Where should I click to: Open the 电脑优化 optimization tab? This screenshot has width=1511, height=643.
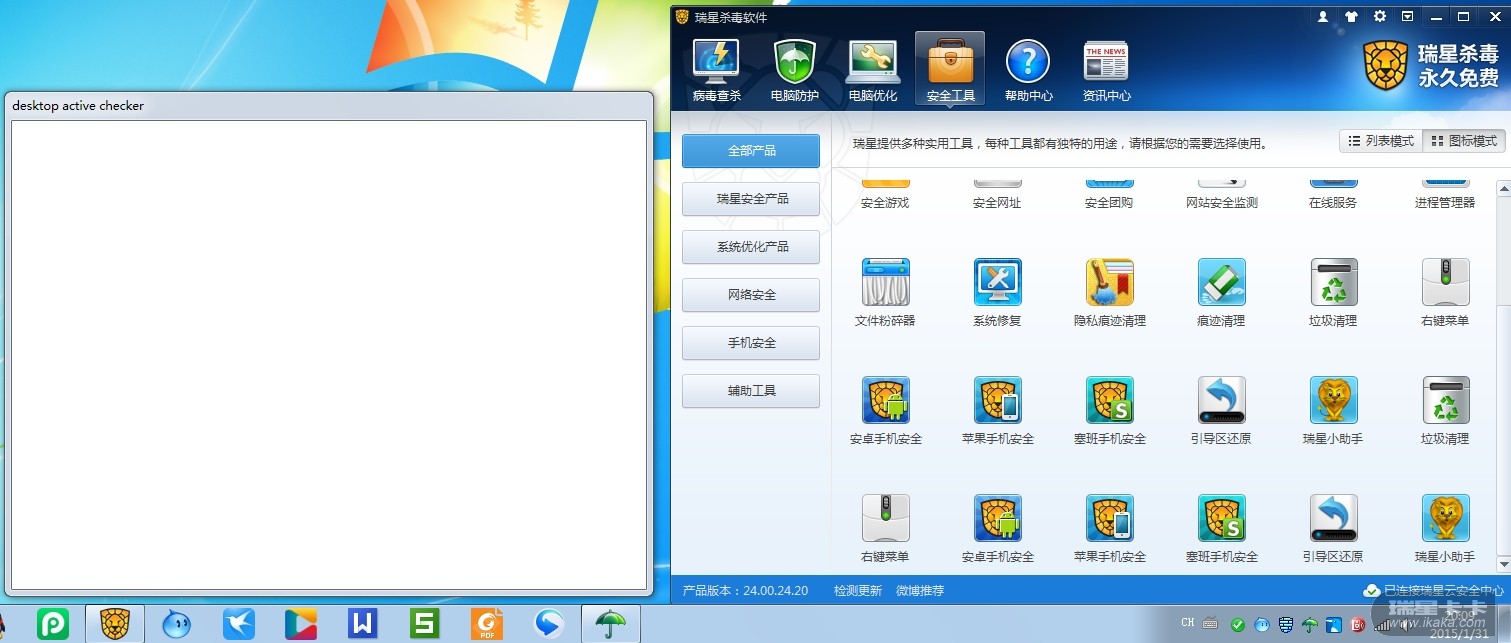[x=872, y=70]
